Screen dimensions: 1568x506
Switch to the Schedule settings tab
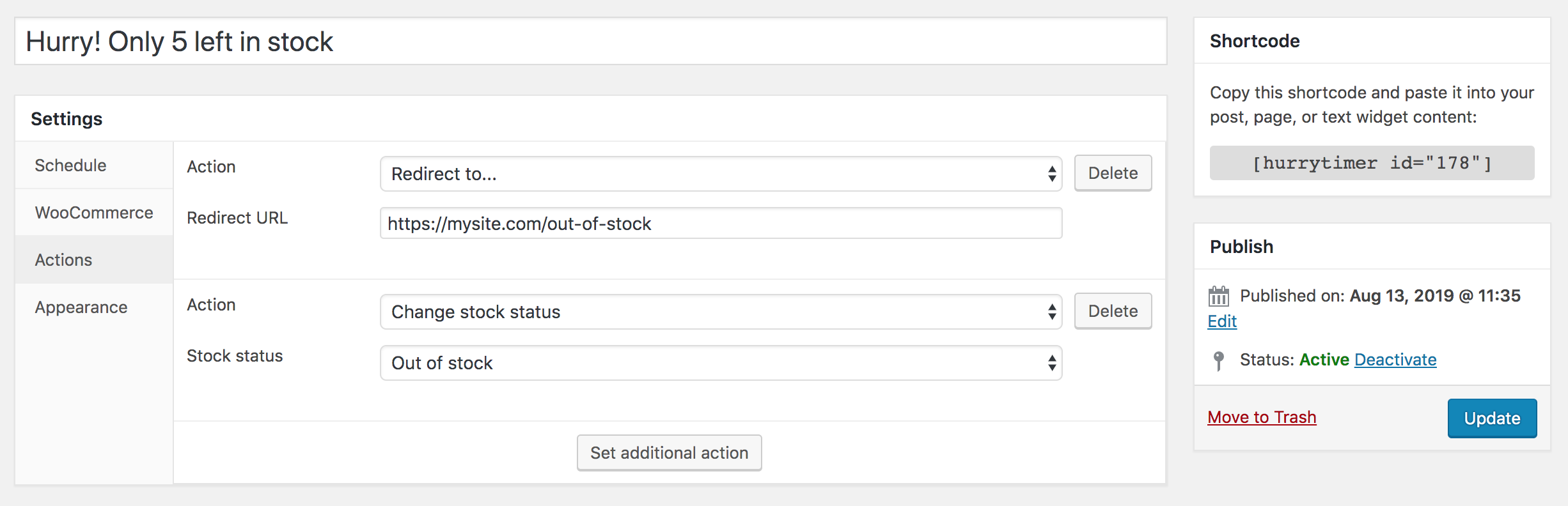(70, 165)
